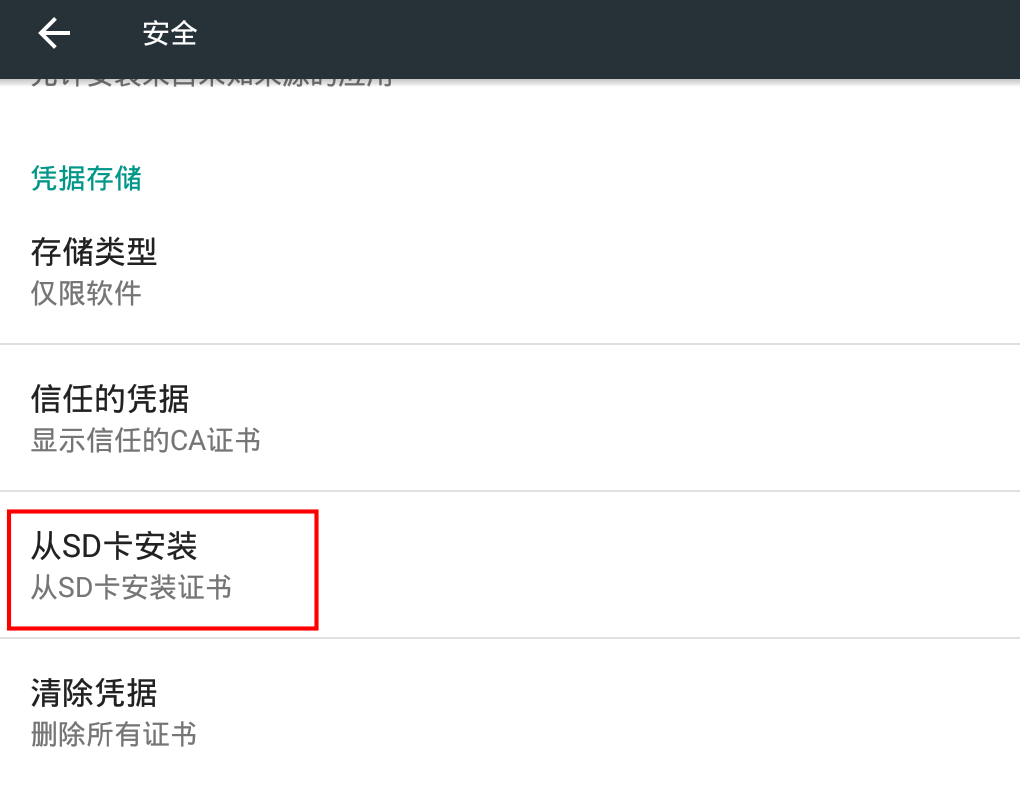
Task: Select the 清除凭据 option
Action: pos(94,692)
